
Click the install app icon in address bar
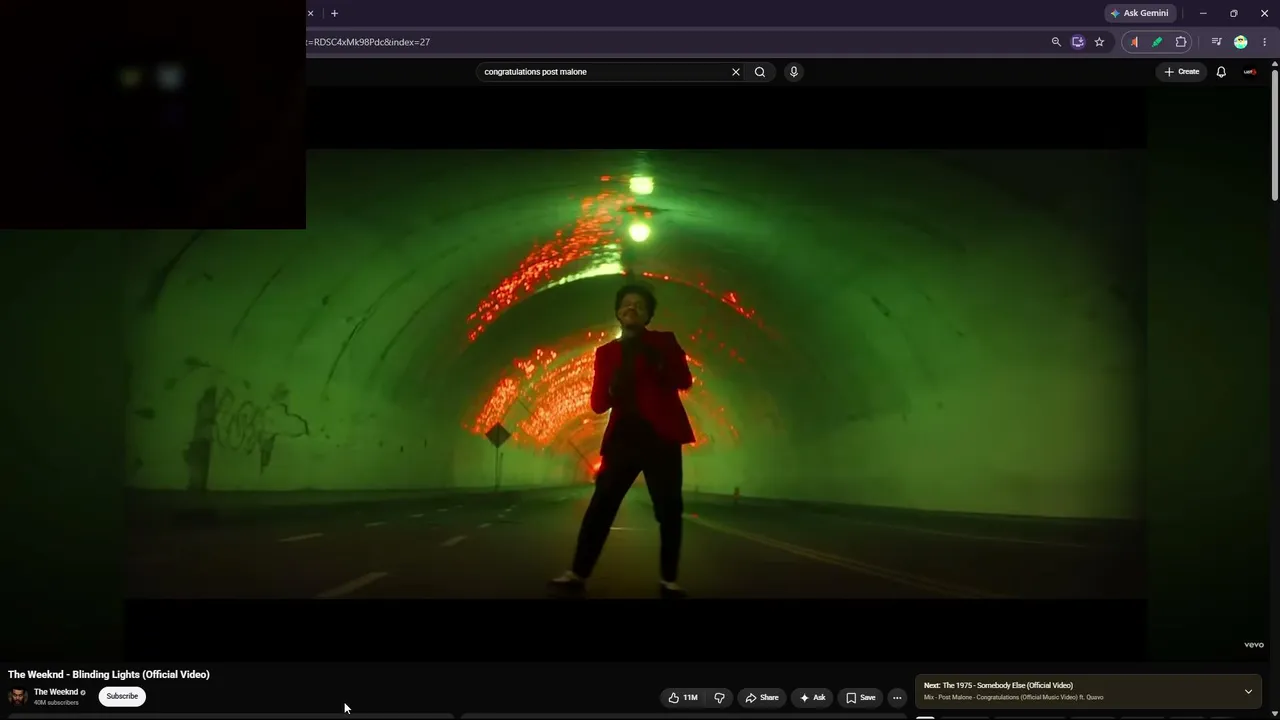[1078, 42]
